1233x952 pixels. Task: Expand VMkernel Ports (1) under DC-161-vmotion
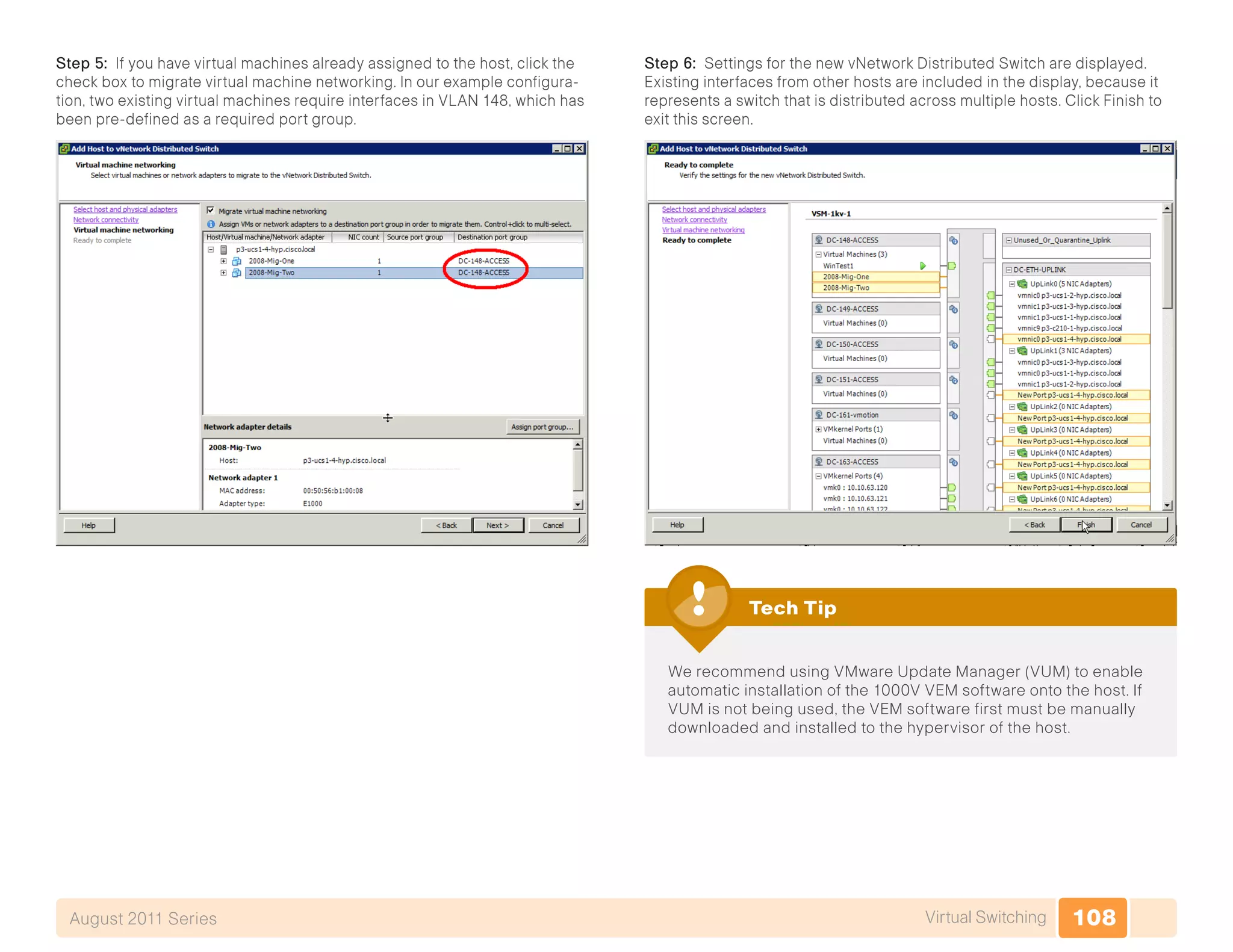818,430
